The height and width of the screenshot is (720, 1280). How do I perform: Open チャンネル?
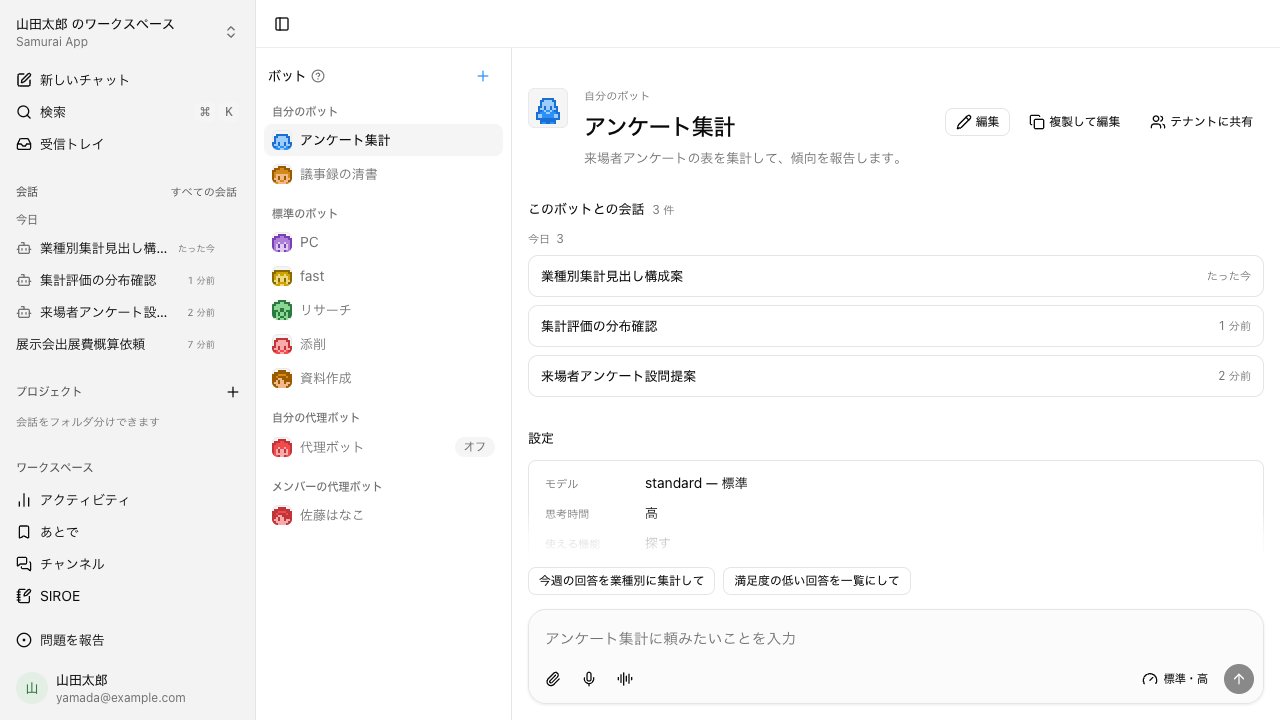(x=128, y=564)
